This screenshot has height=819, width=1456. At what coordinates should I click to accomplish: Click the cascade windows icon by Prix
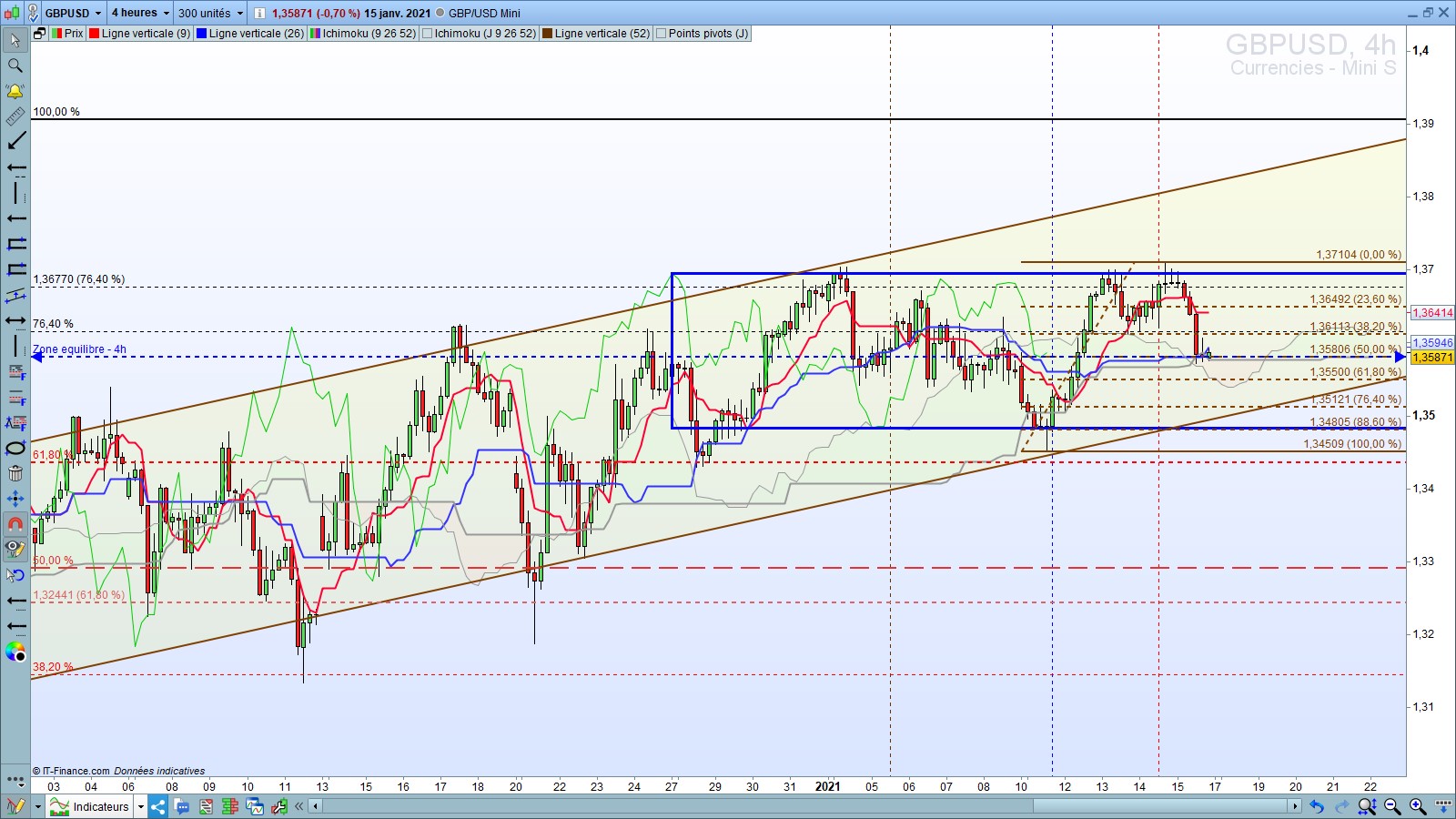tap(39, 34)
